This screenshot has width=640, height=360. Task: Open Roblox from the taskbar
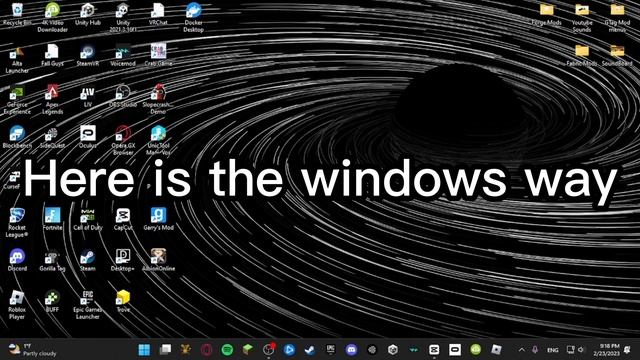pyautogui.click(x=496, y=350)
